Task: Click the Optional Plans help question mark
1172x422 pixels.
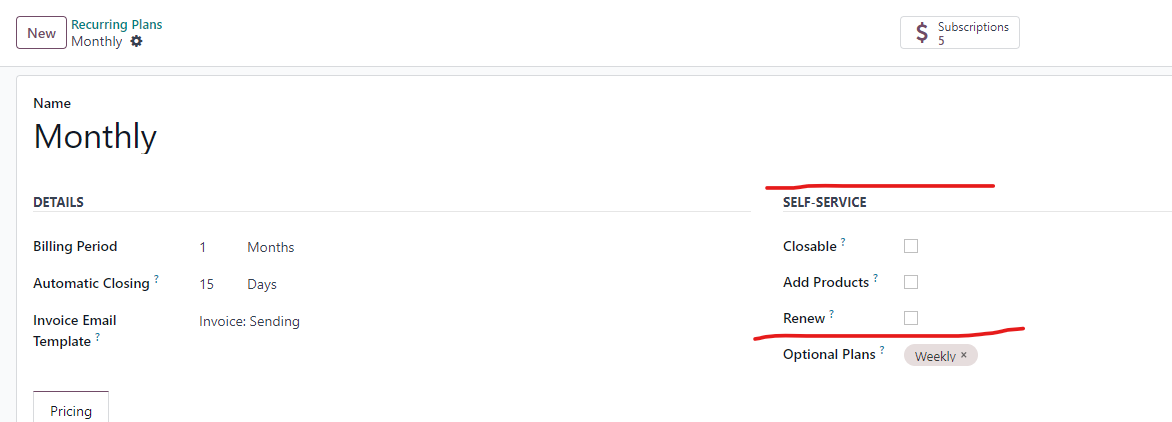Action: click(882, 349)
